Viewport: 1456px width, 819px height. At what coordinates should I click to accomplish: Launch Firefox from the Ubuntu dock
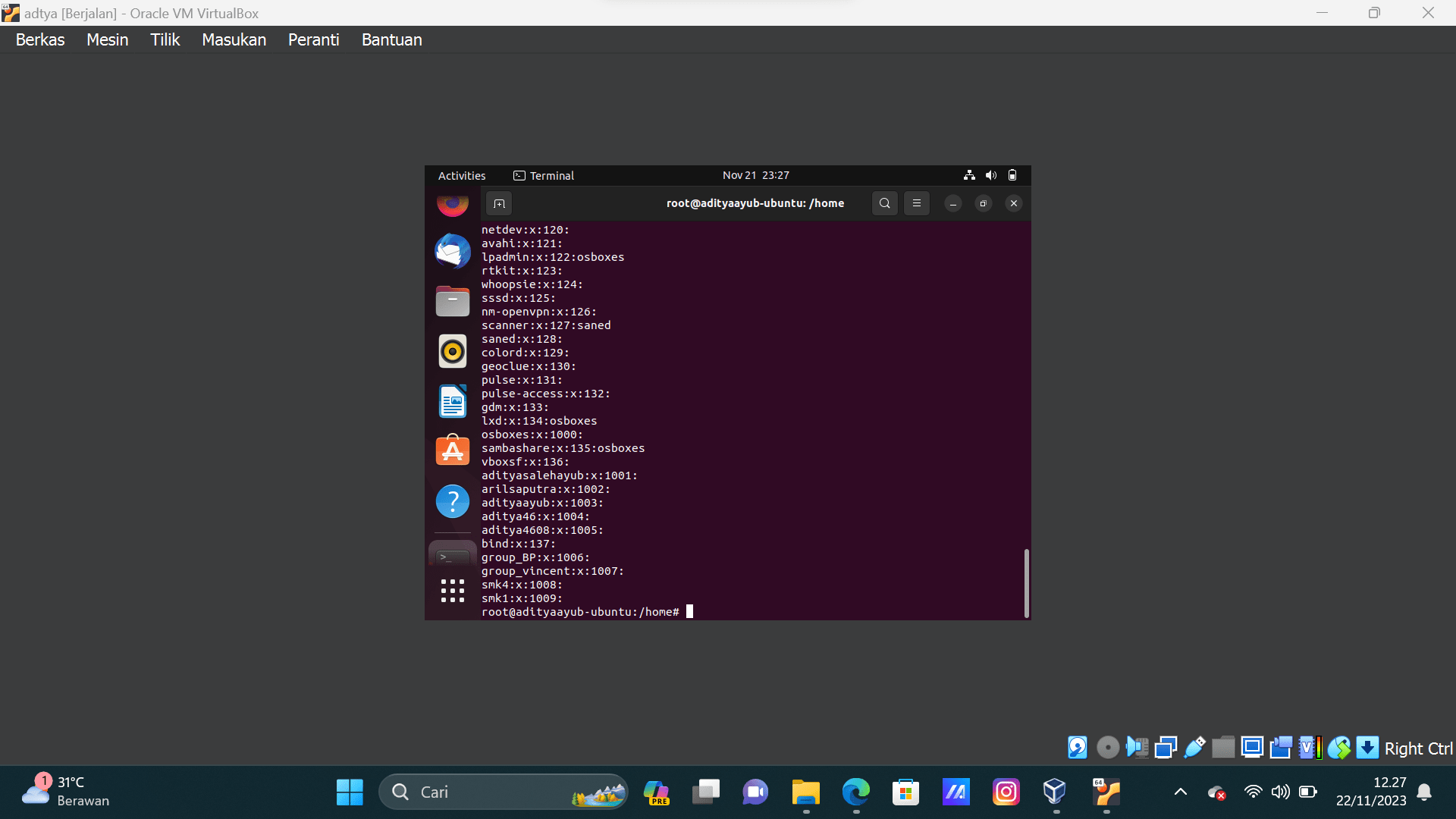(453, 204)
